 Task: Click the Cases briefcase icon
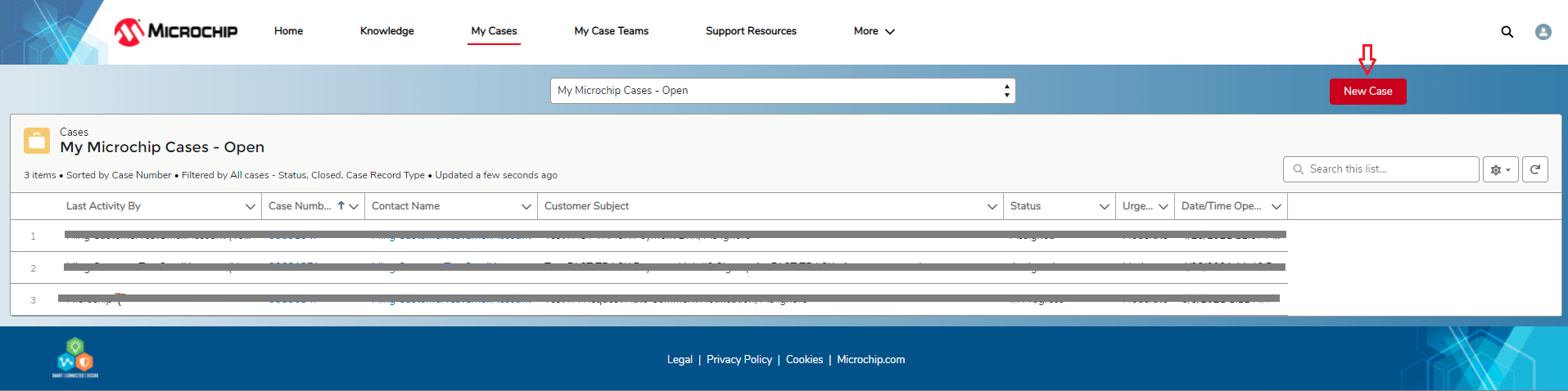pyautogui.click(x=37, y=141)
